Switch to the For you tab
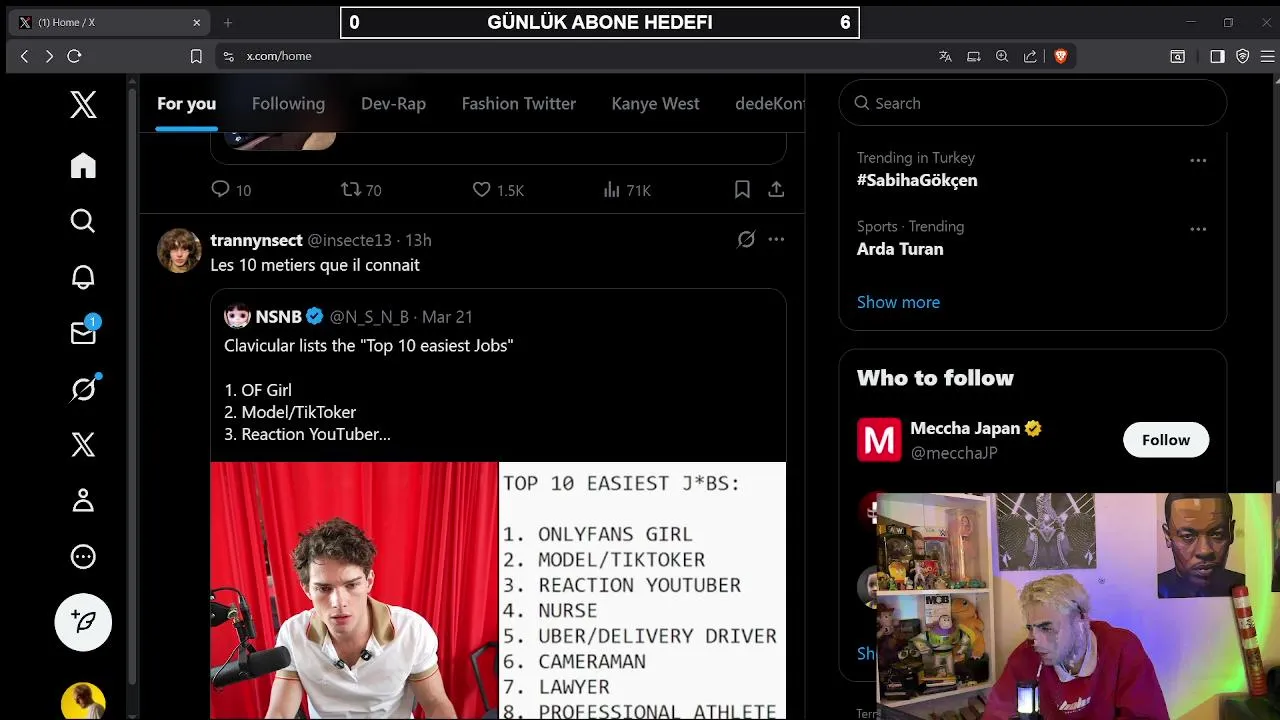Viewport: 1280px width, 720px height. pyautogui.click(x=186, y=104)
